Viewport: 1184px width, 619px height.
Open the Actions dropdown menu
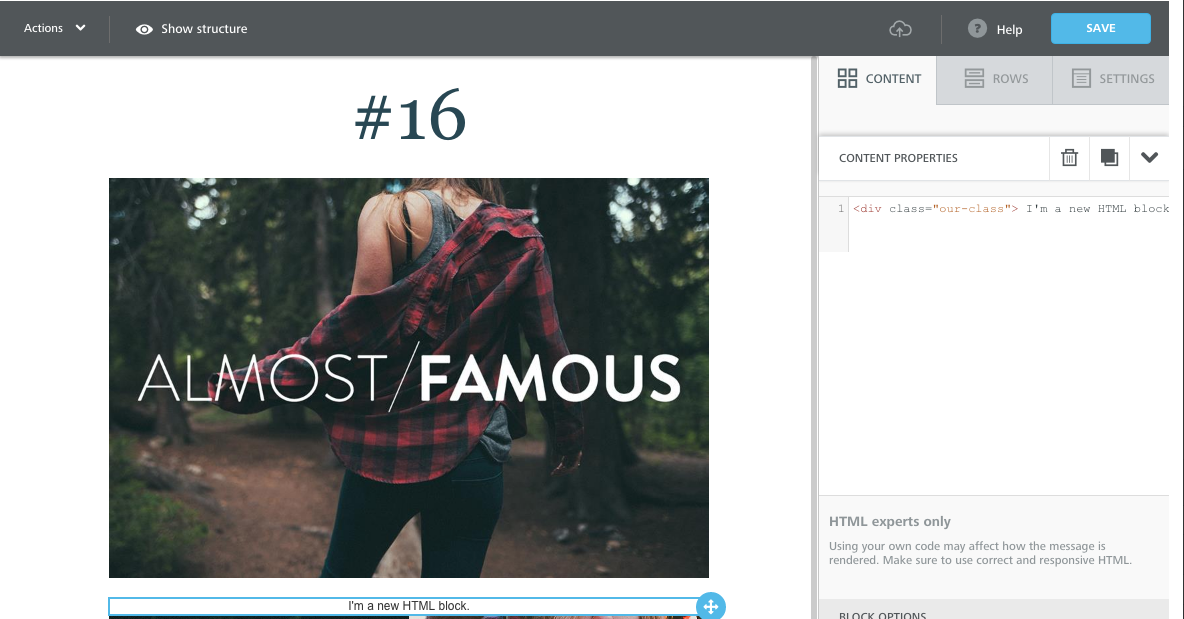[54, 28]
